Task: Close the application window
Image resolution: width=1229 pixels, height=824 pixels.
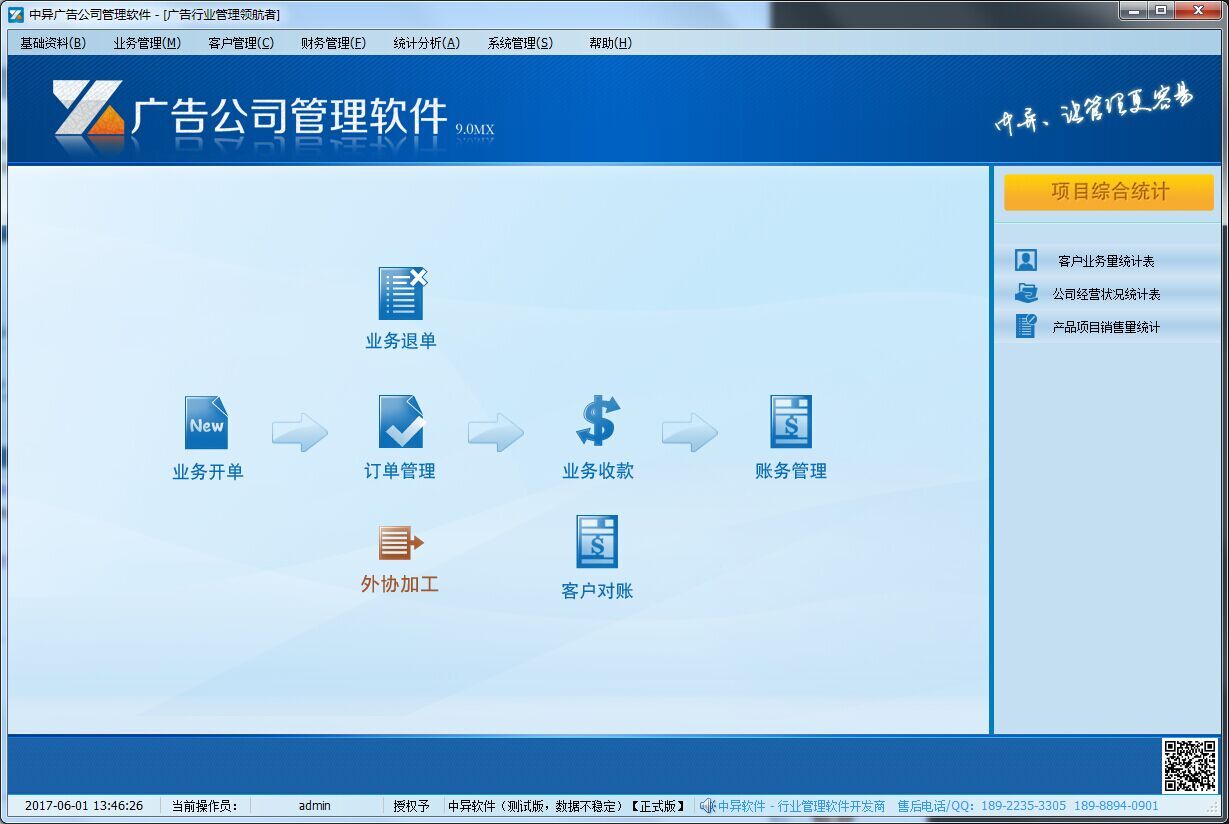Action: (x=1197, y=10)
